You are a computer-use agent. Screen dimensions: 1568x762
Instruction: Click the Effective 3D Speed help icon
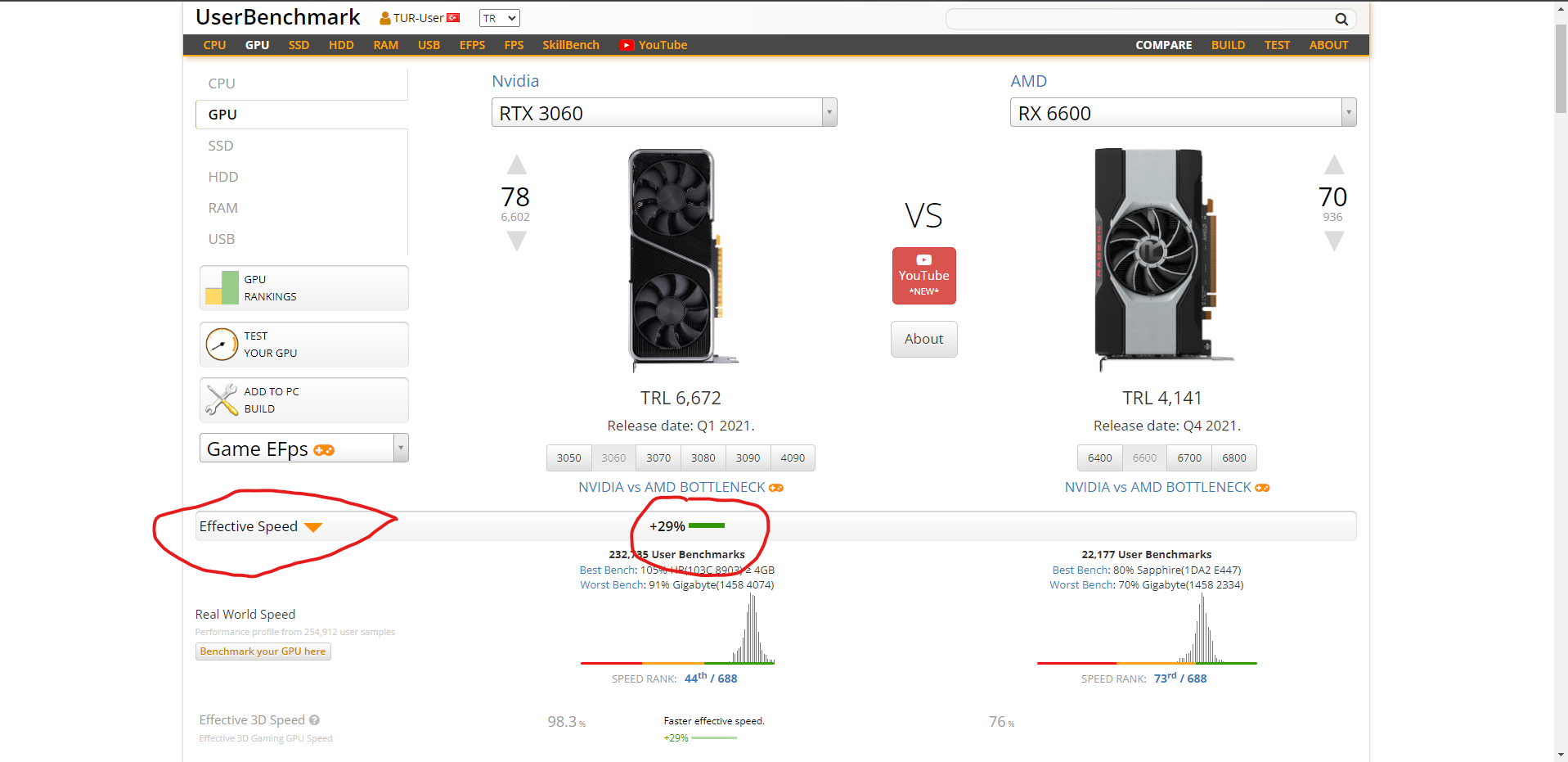[x=315, y=720]
